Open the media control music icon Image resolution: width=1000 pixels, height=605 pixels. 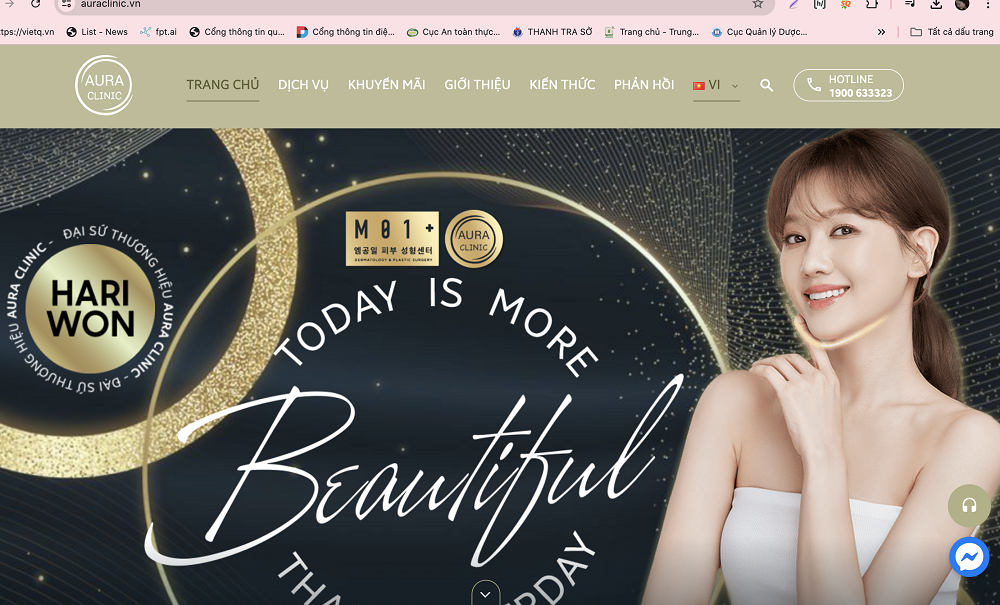(x=910, y=4)
